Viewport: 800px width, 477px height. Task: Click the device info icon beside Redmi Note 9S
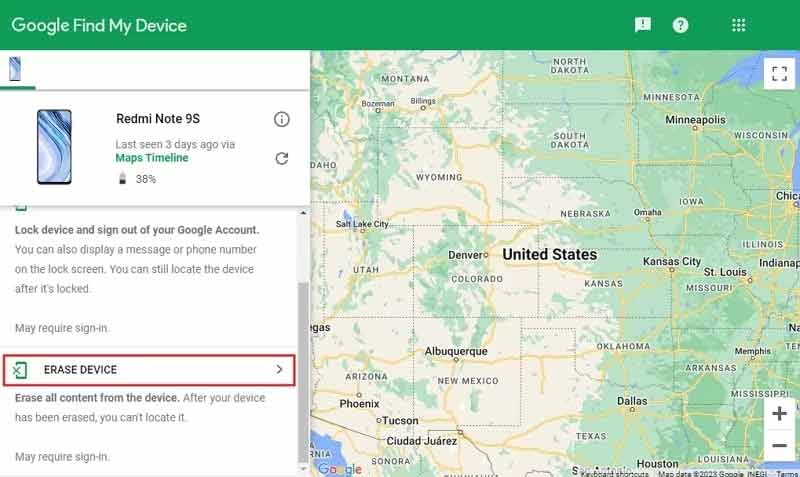(282, 119)
